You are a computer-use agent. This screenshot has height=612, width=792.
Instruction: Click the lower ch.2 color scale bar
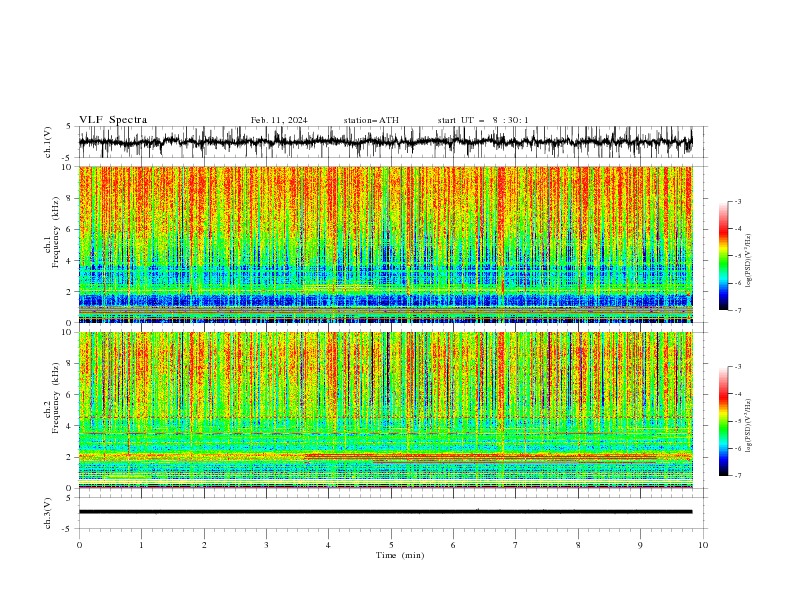pos(723,421)
